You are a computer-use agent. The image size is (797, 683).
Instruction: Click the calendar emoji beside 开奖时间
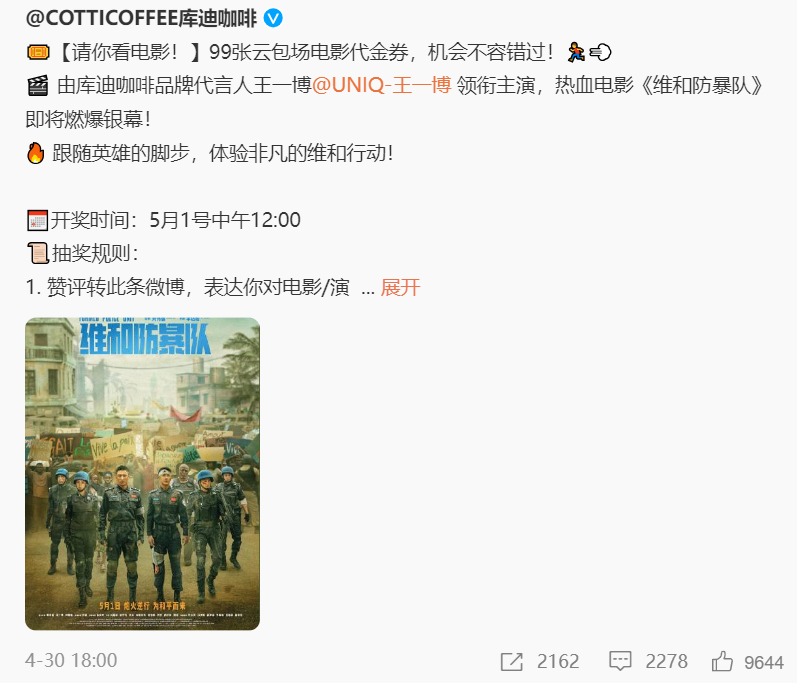tap(38, 221)
